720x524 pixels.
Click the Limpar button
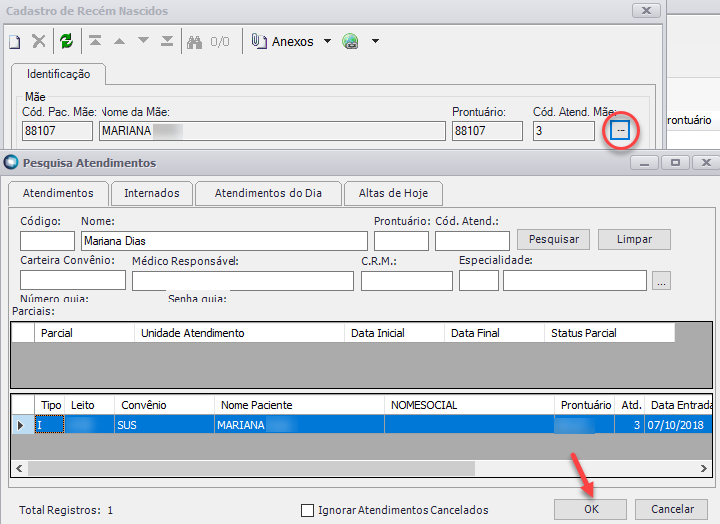pyautogui.click(x=634, y=239)
